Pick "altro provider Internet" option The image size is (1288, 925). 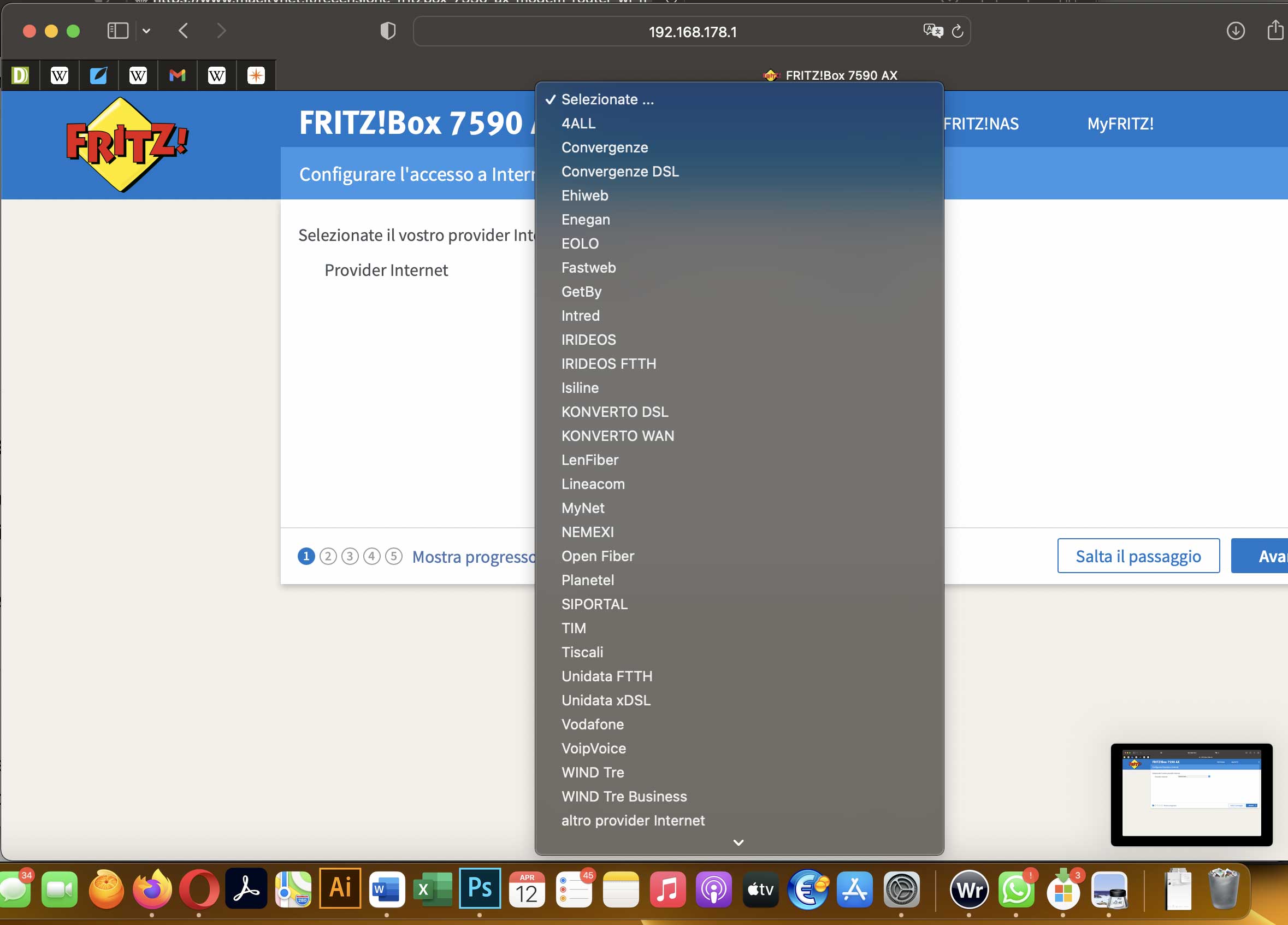coord(633,821)
